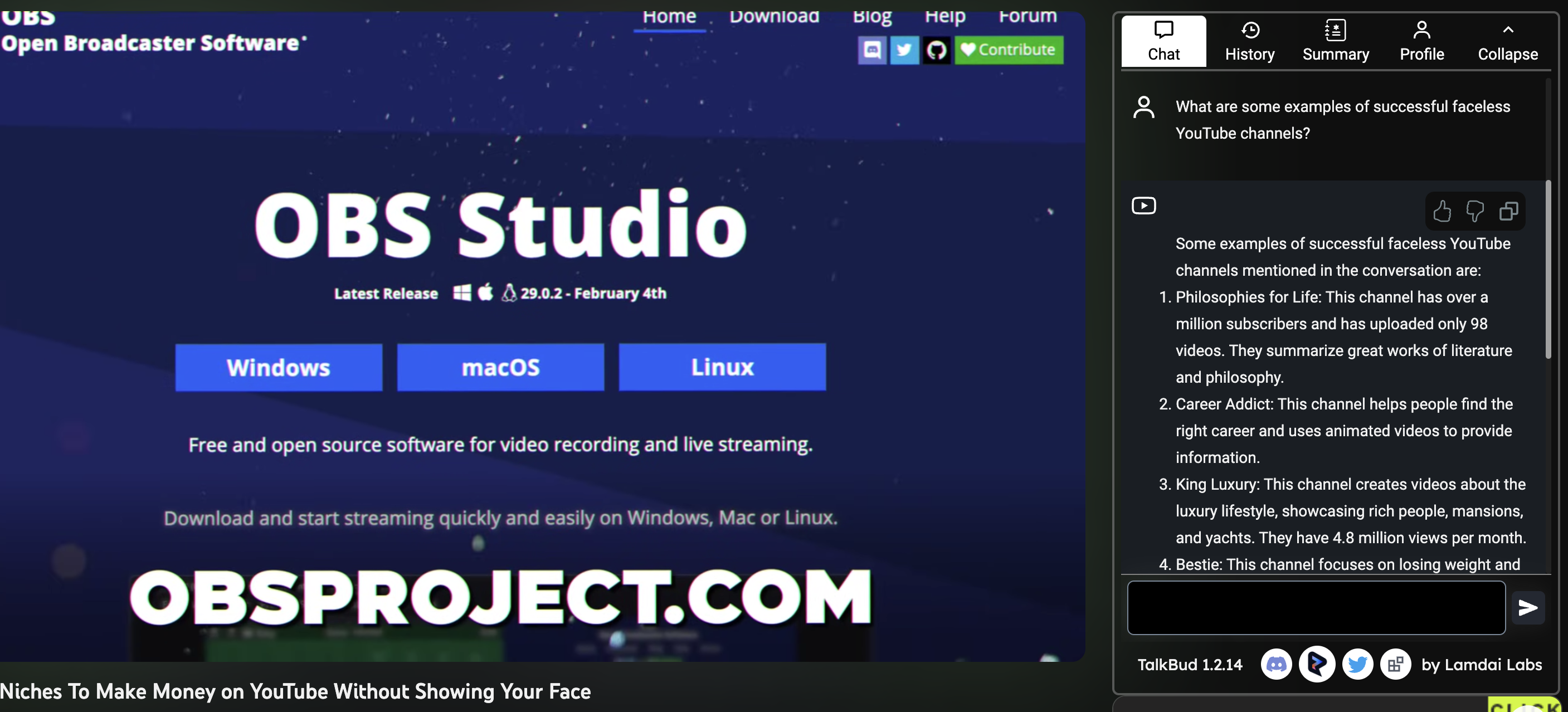Click the GitHub icon on OBS page
The height and width of the screenshot is (712, 1568).
point(936,50)
